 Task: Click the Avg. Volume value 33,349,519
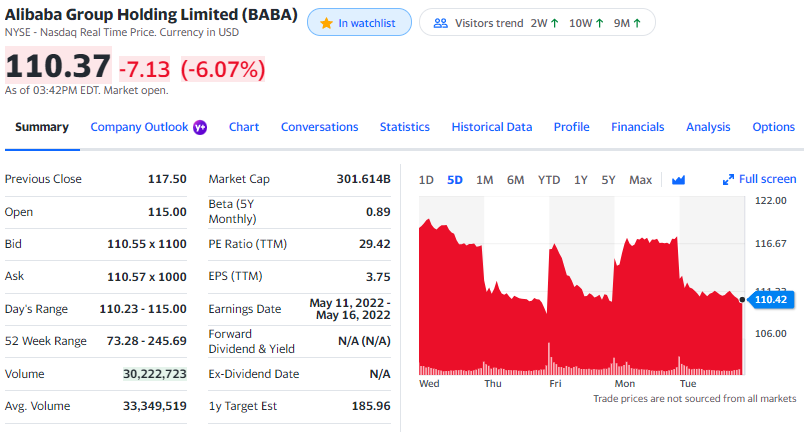click(155, 406)
